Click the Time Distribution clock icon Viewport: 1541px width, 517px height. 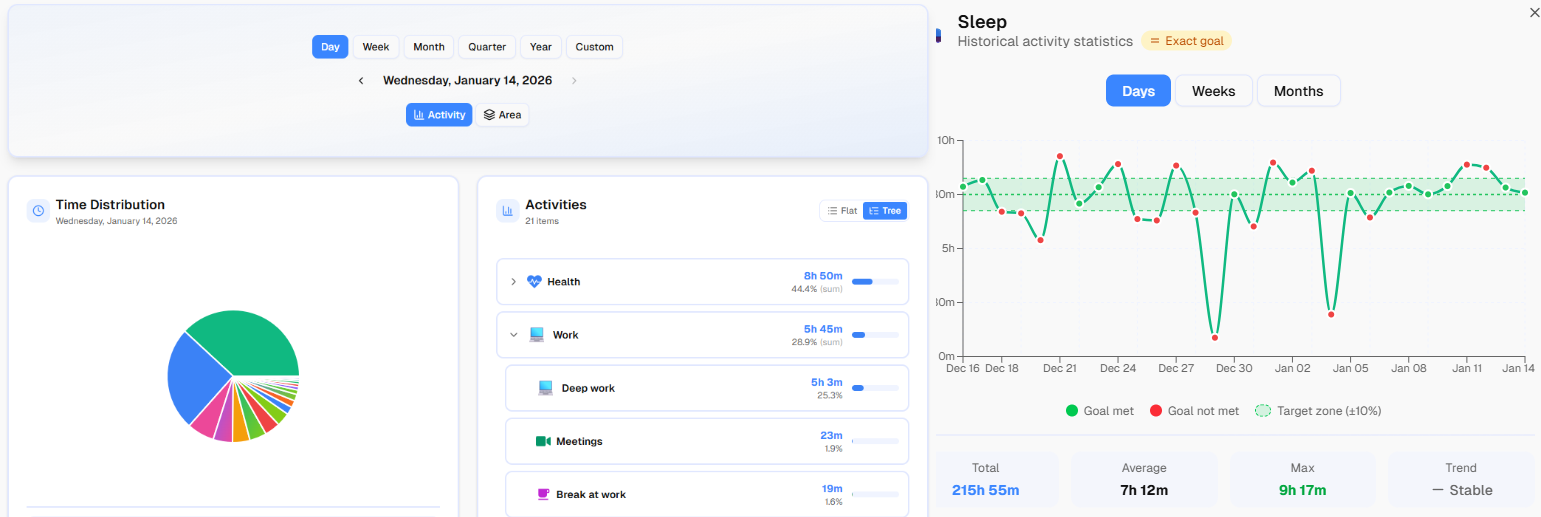38,210
